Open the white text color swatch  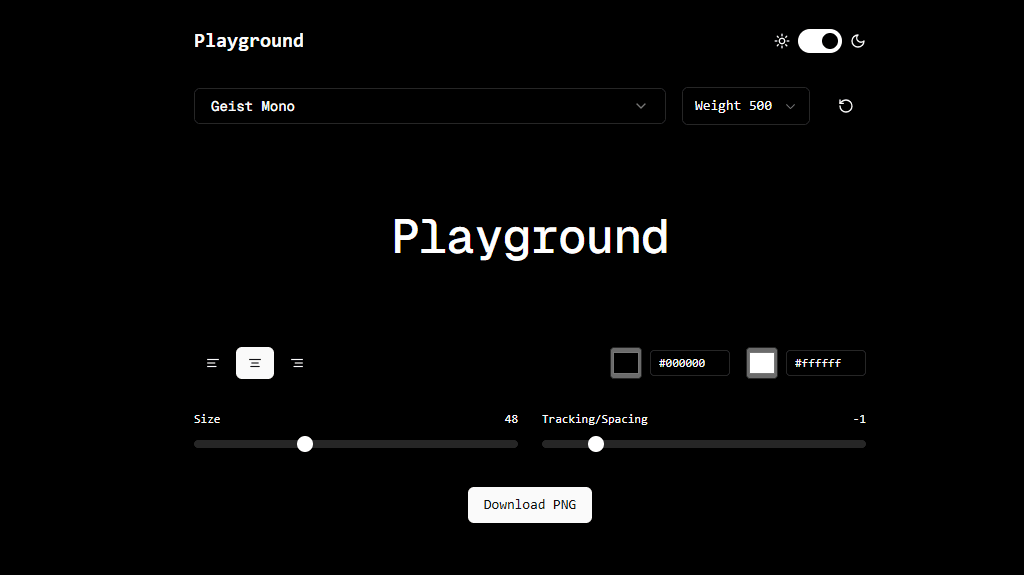coord(762,363)
